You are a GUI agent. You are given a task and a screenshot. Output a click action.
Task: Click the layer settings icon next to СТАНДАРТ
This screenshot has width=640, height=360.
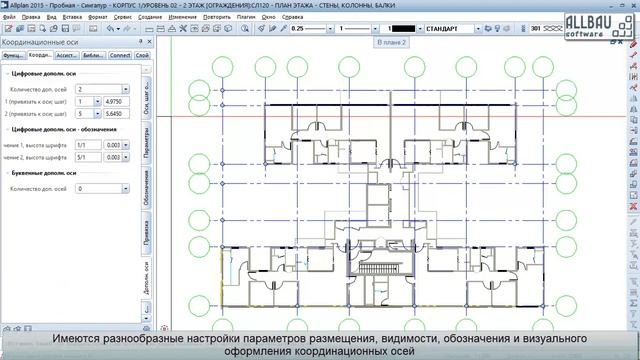(x=488, y=29)
